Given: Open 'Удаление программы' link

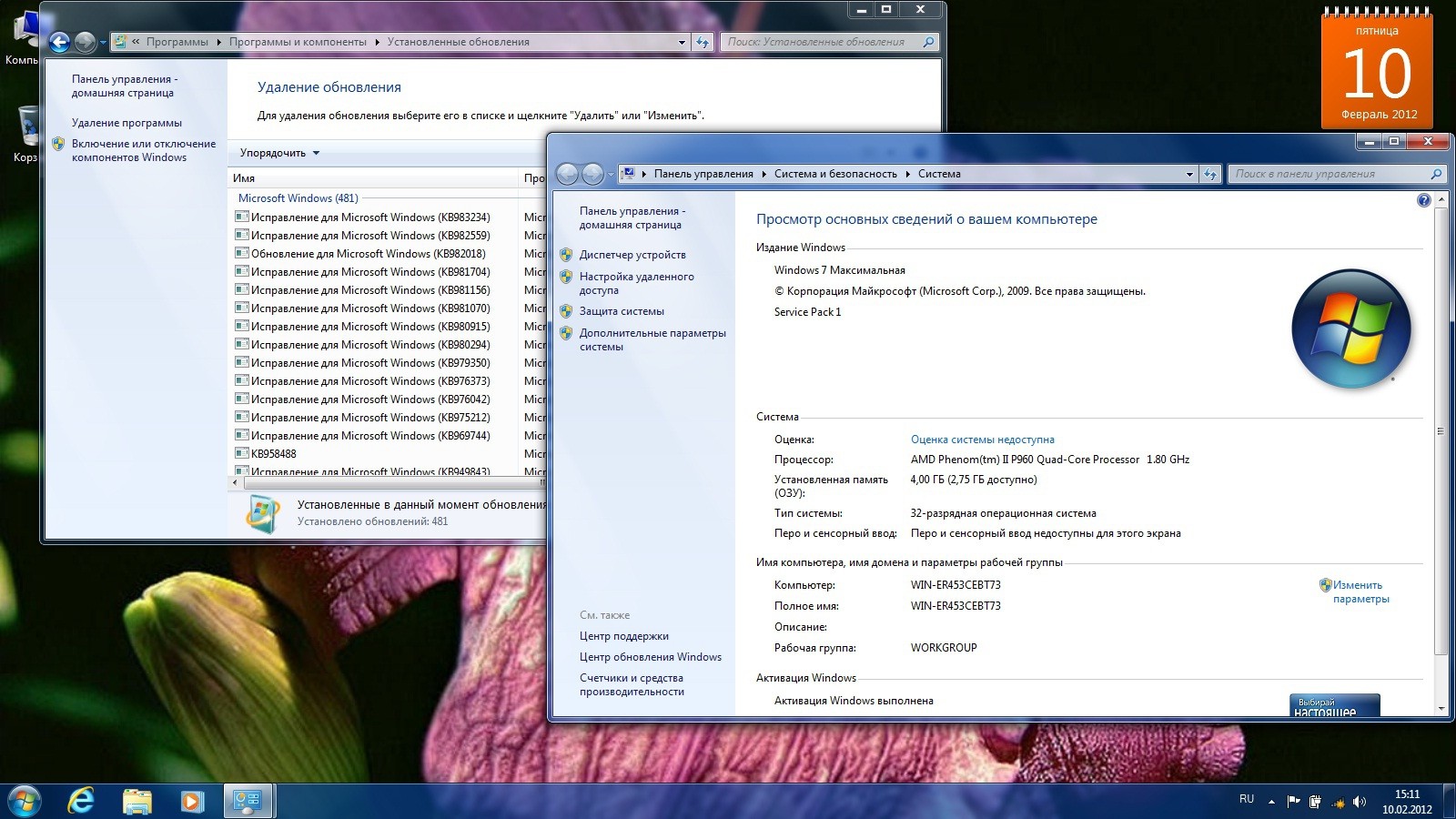Looking at the screenshot, I should (x=126, y=123).
